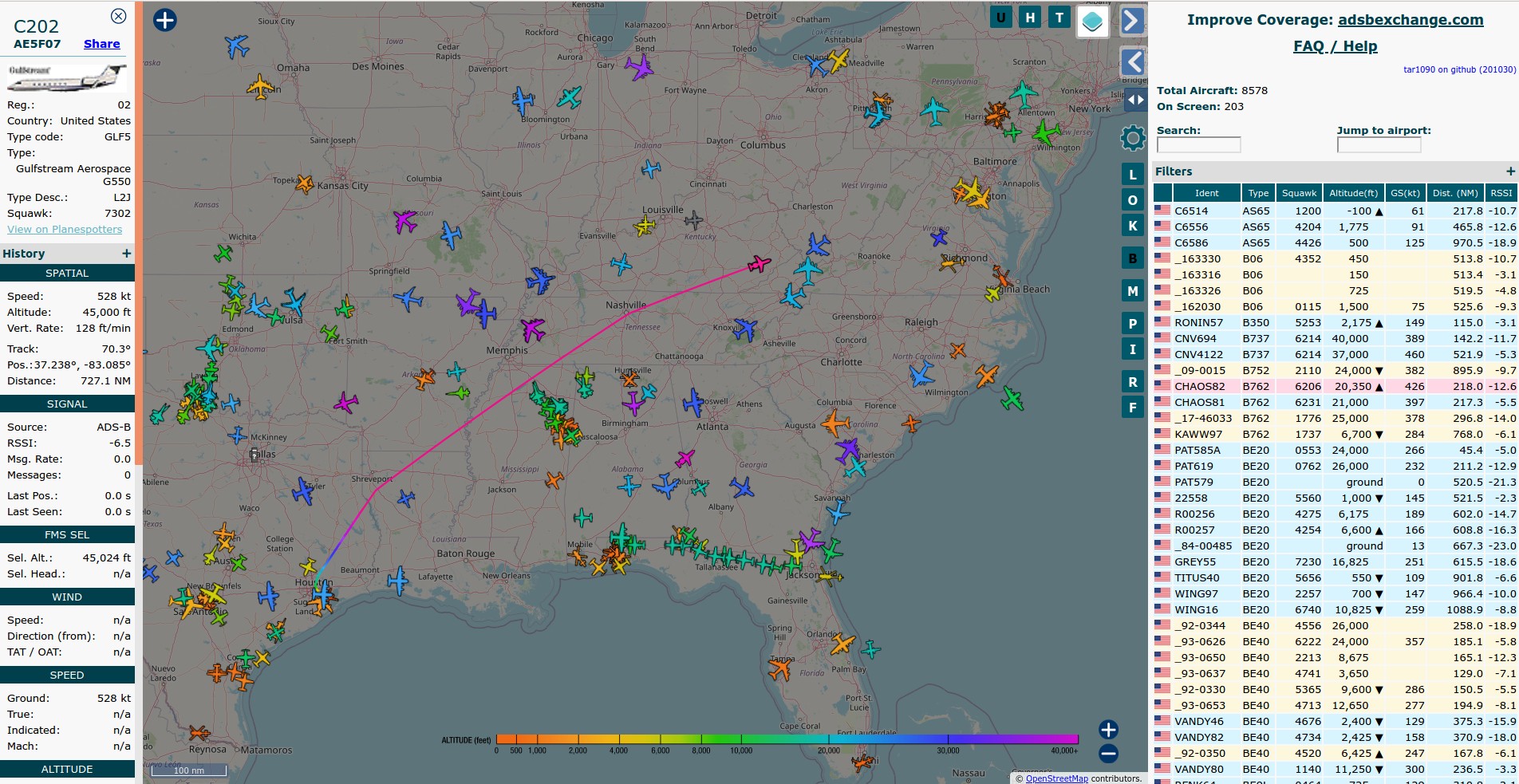Zoom out the map
Image resolution: width=1519 pixels, height=784 pixels.
[x=1108, y=753]
